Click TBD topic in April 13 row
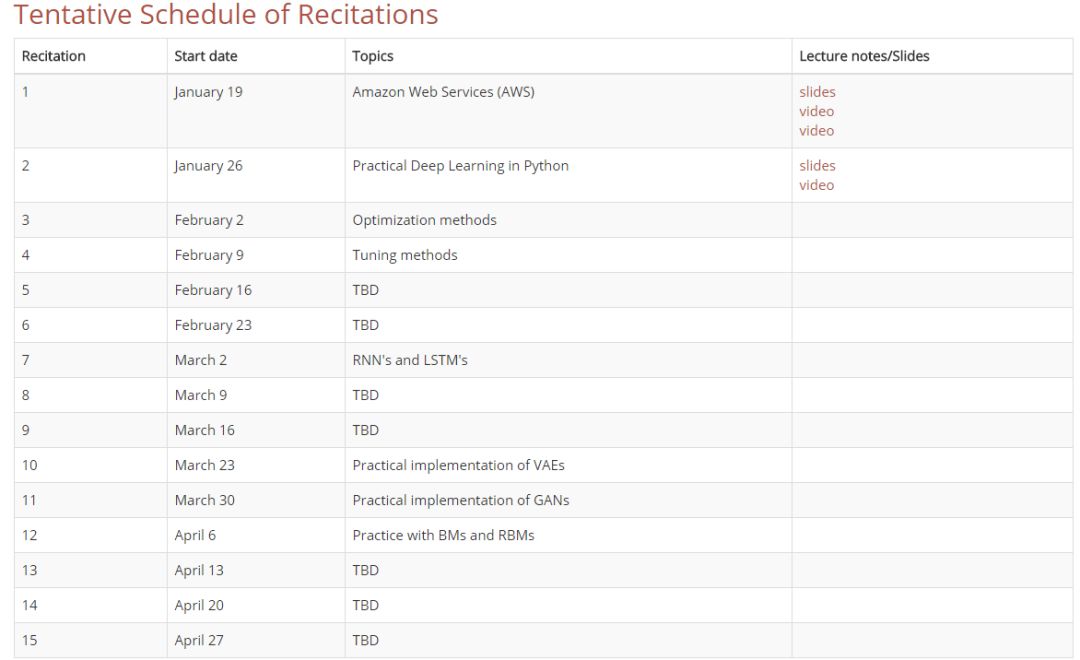1080x660 pixels. click(365, 570)
